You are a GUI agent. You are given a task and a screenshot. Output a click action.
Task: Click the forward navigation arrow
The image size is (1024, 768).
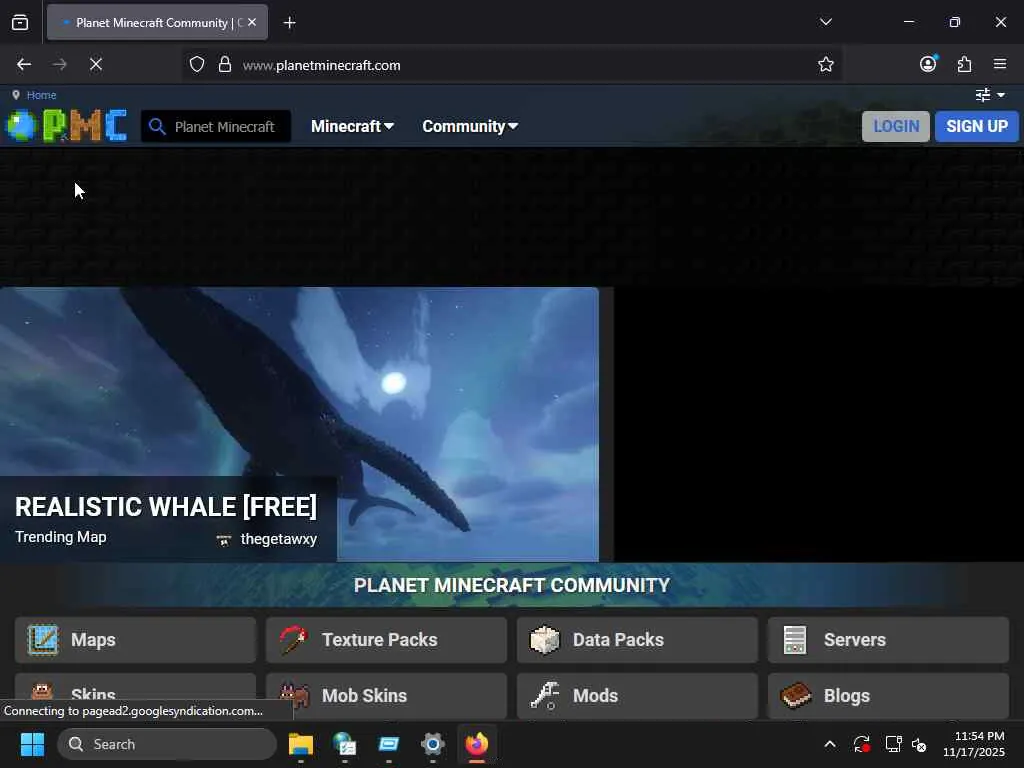(x=59, y=64)
